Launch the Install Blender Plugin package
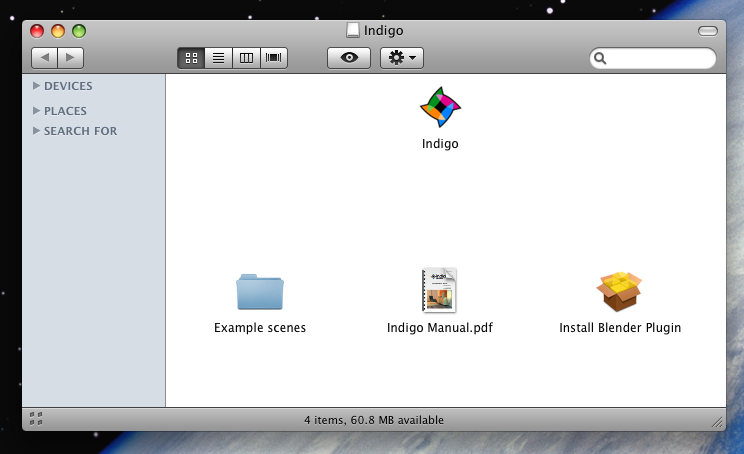Screen dimensions: 744x454 [619, 292]
